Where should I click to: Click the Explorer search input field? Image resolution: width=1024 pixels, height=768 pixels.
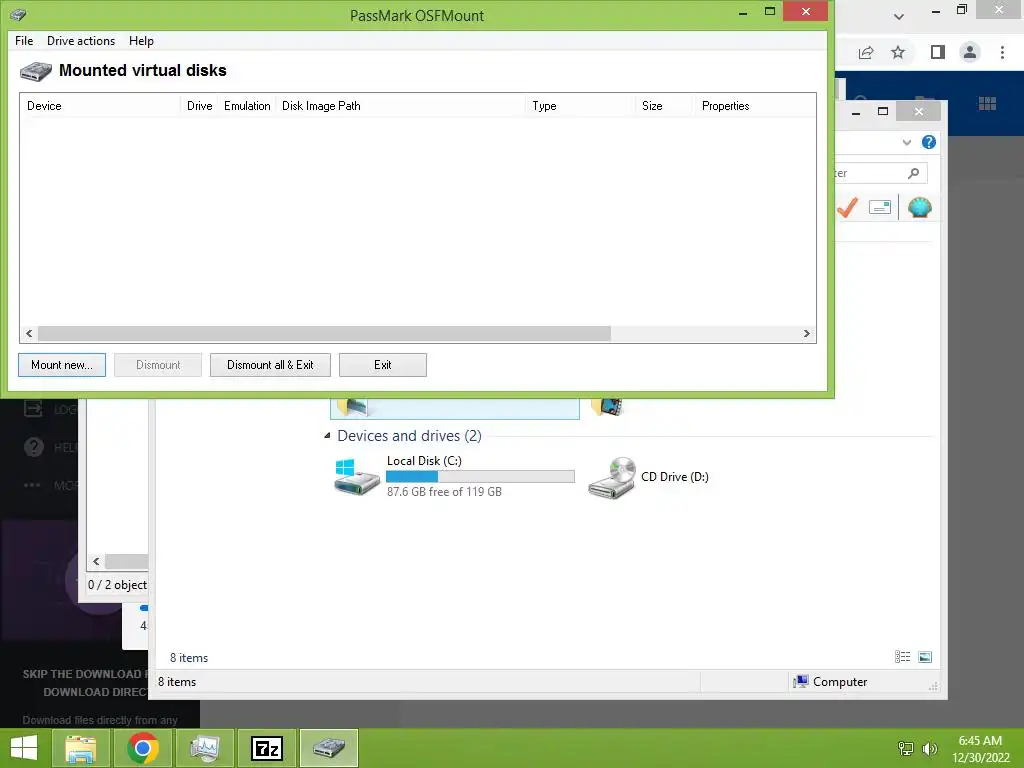(x=880, y=173)
